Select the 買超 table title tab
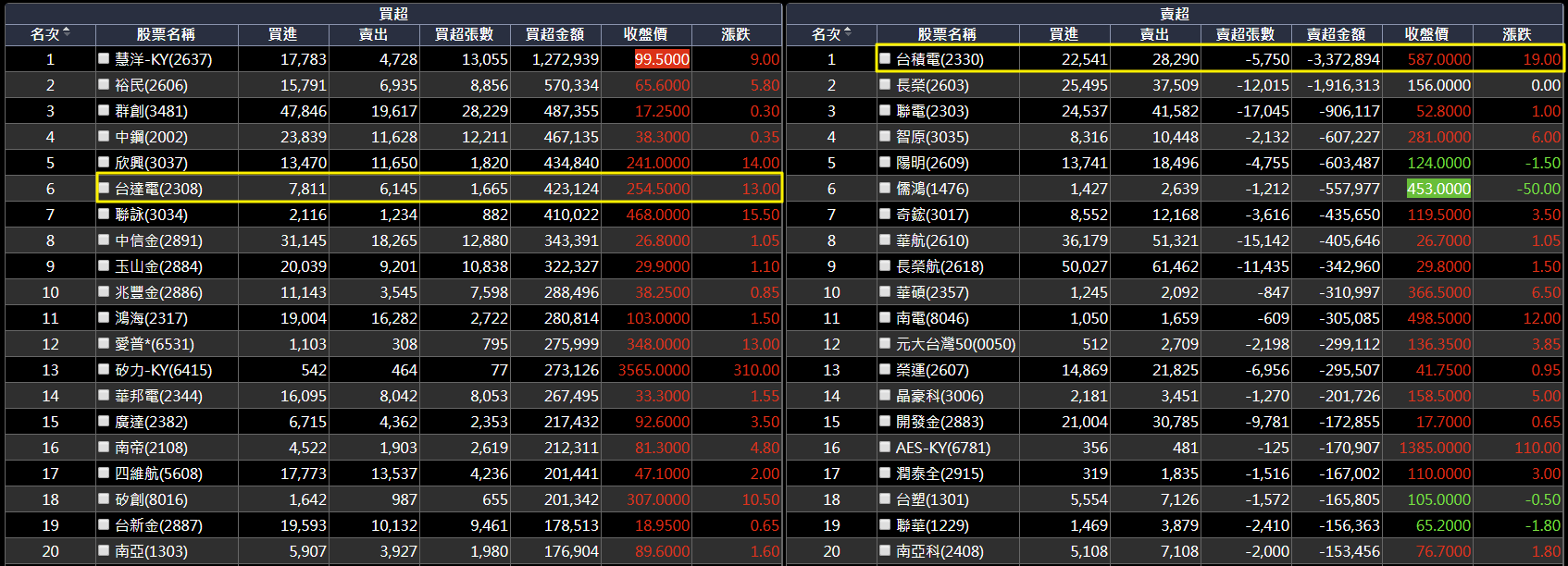Viewport: 1568px width, 566px height. click(393, 13)
